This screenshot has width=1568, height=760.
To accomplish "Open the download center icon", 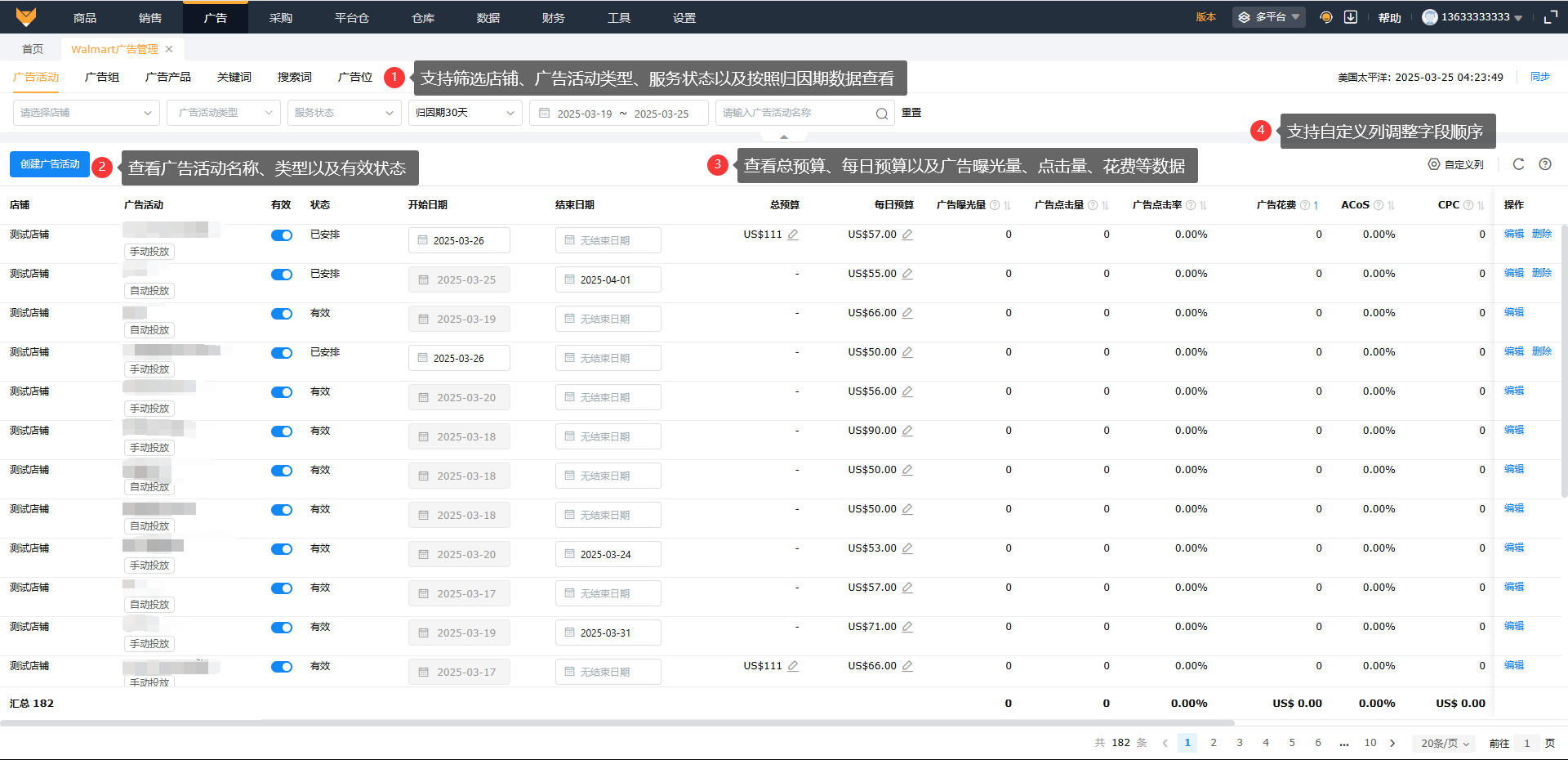I will tap(1351, 17).
